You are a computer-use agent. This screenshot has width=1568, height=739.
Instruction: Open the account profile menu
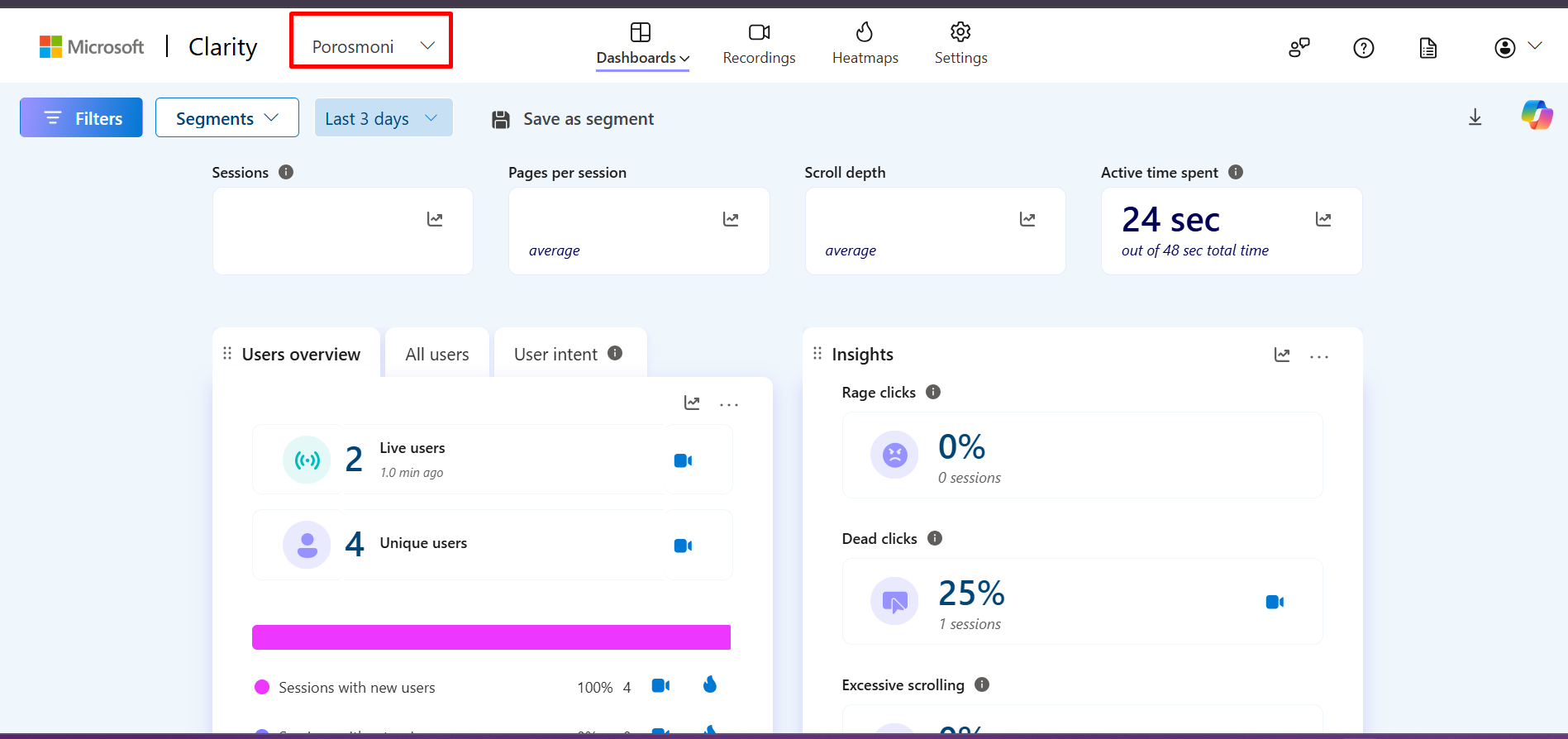pyautogui.click(x=1518, y=47)
